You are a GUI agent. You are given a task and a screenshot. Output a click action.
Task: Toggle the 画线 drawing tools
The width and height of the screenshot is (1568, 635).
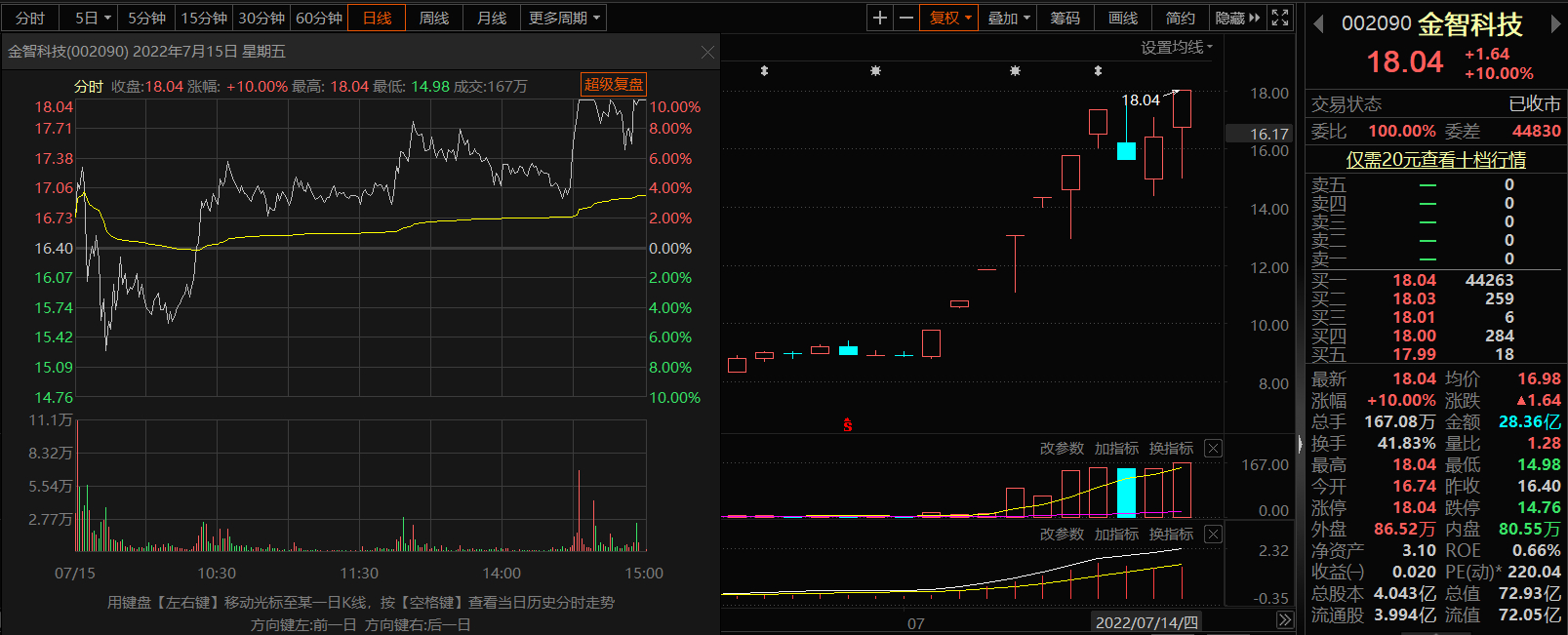(1123, 18)
